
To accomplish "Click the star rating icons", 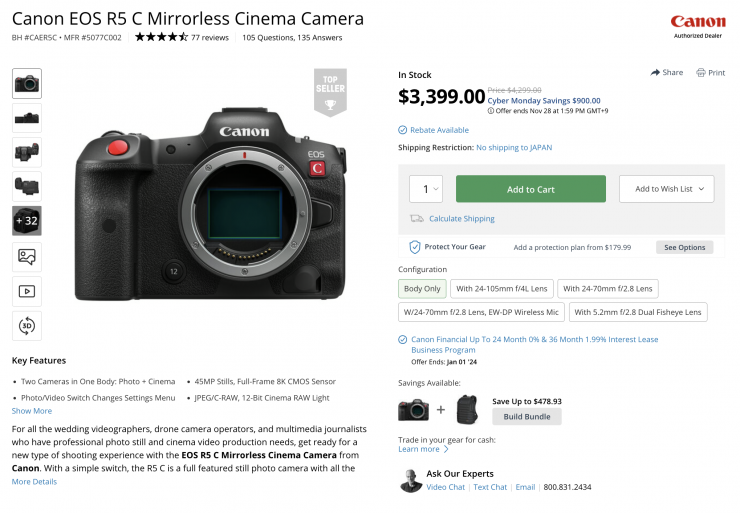I will click(x=160, y=38).
